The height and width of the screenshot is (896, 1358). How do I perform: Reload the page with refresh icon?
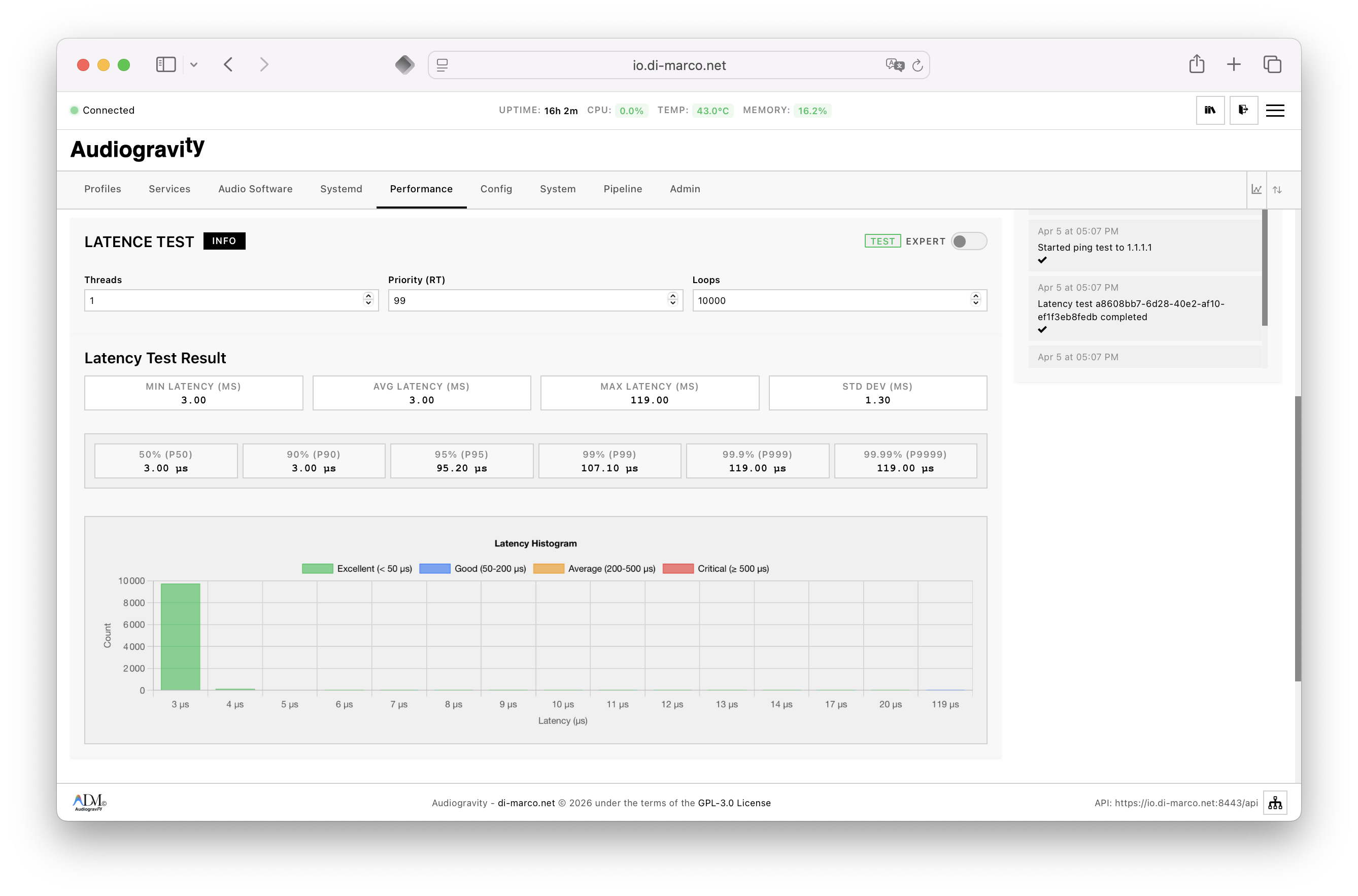click(x=918, y=65)
